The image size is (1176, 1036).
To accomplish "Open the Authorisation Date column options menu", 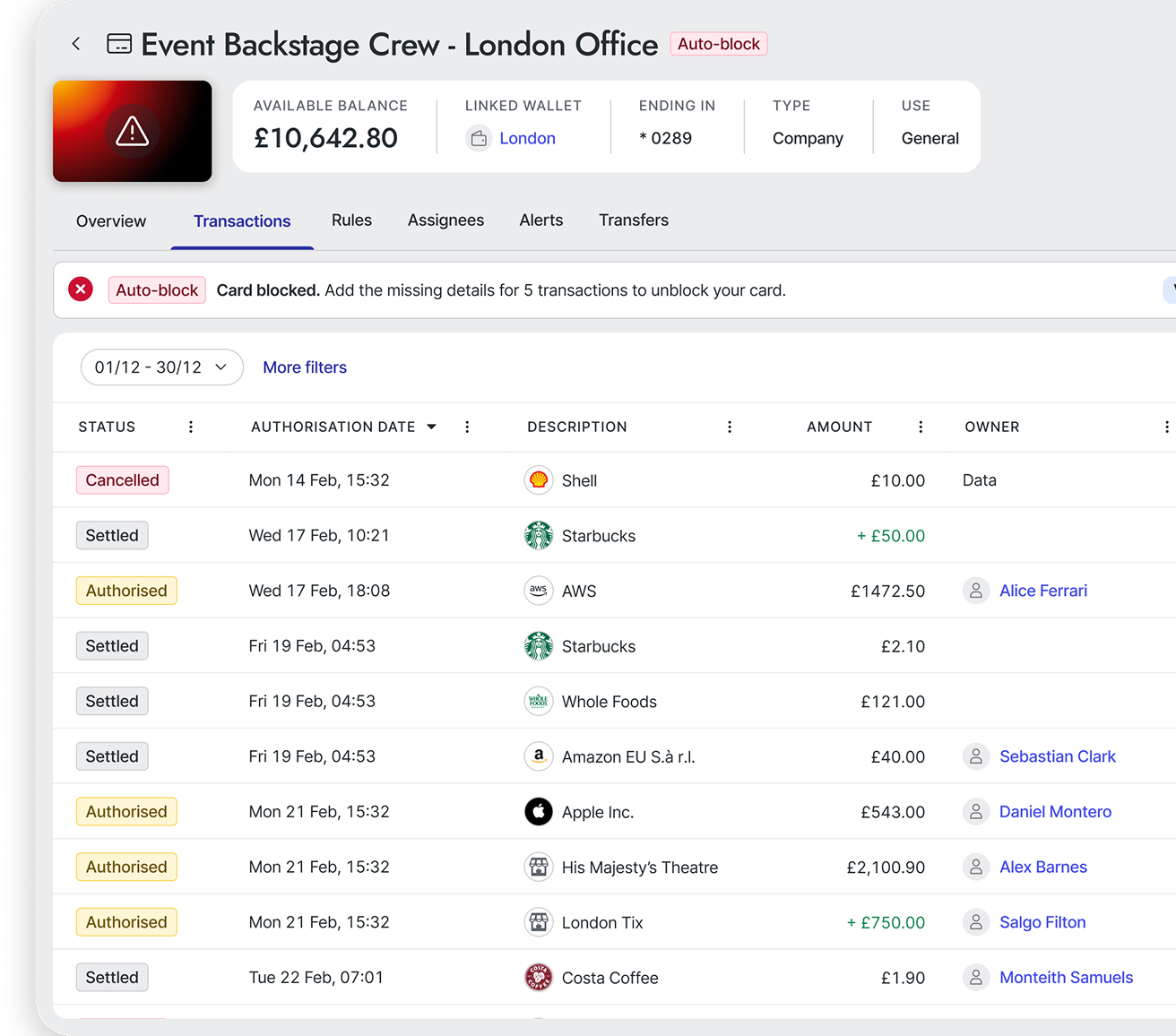I will pyautogui.click(x=466, y=427).
